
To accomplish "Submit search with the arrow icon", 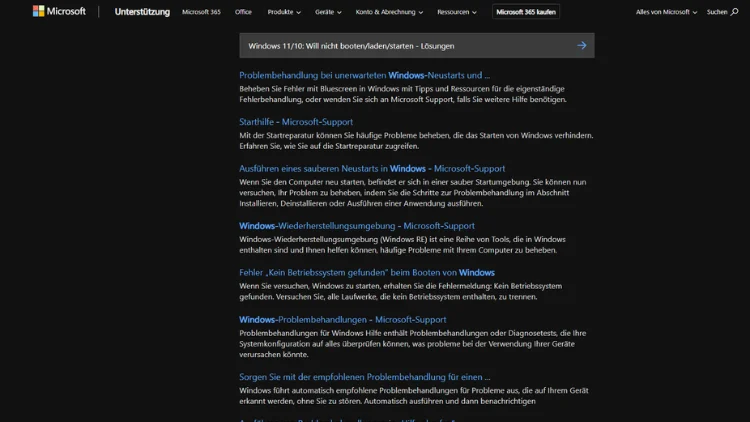I will (x=582, y=45).
